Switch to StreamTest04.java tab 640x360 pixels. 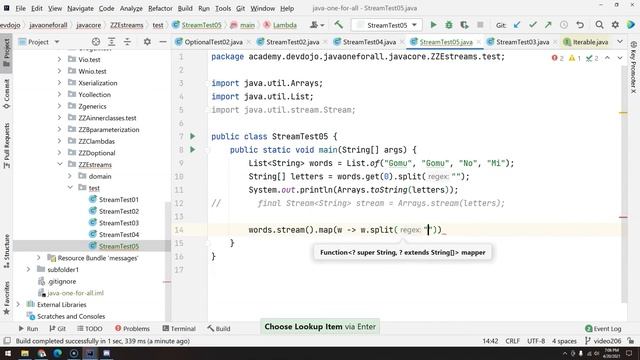(x=369, y=42)
